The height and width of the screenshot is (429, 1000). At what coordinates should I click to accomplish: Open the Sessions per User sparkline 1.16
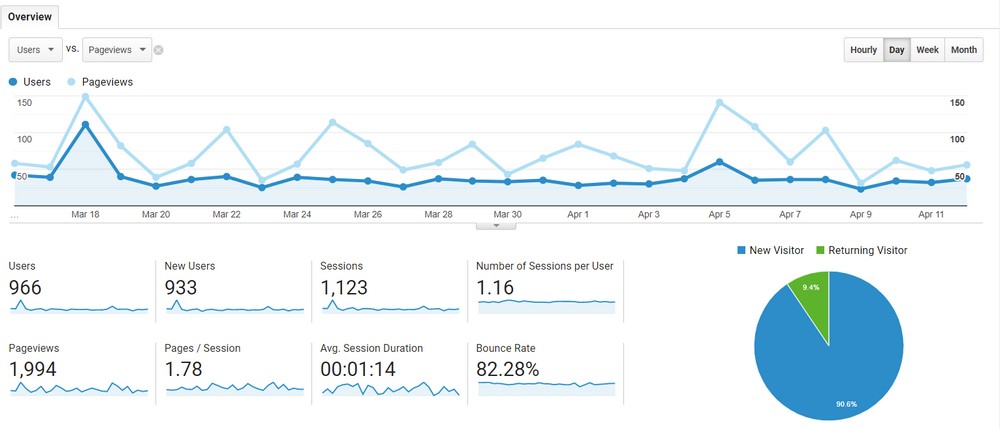tap(547, 305)
